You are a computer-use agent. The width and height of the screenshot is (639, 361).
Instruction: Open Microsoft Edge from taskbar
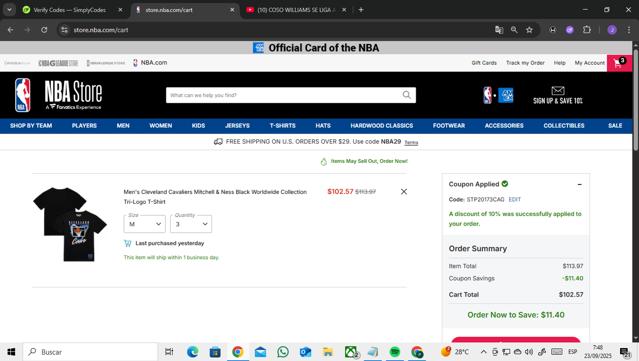click(x=192, y=352)
